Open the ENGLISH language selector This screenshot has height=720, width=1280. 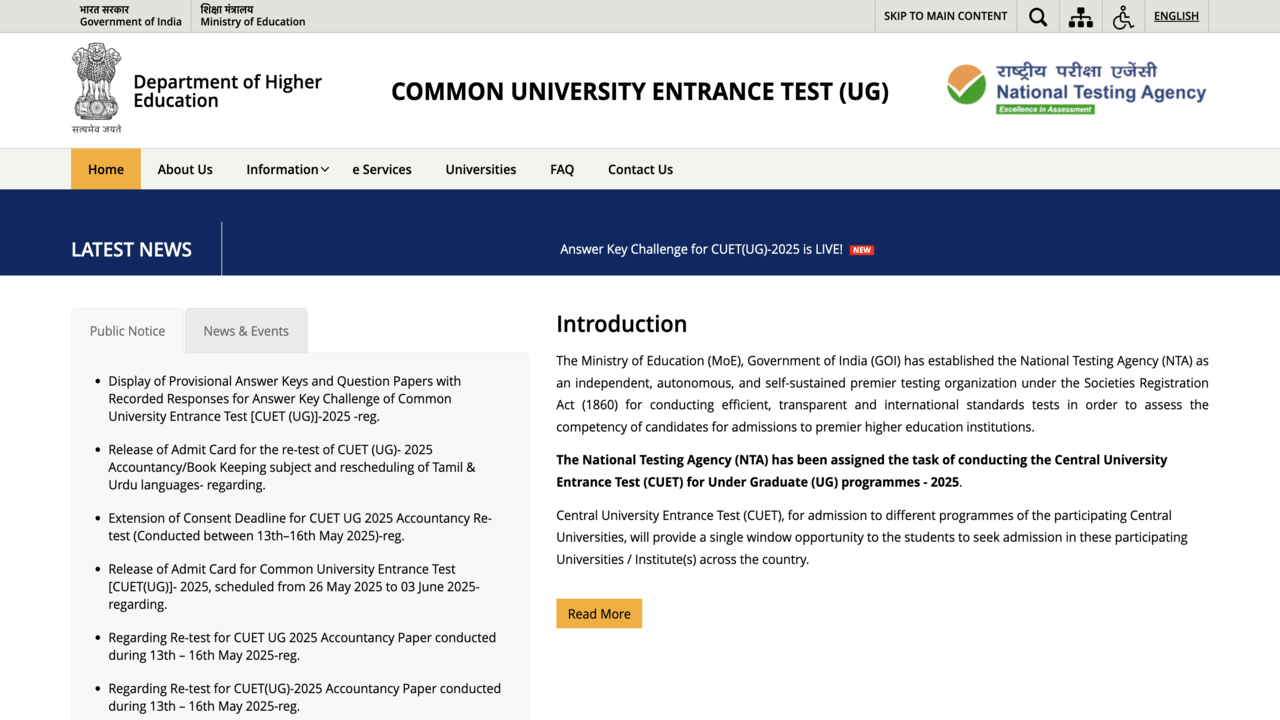click(x=1176, y=16)
